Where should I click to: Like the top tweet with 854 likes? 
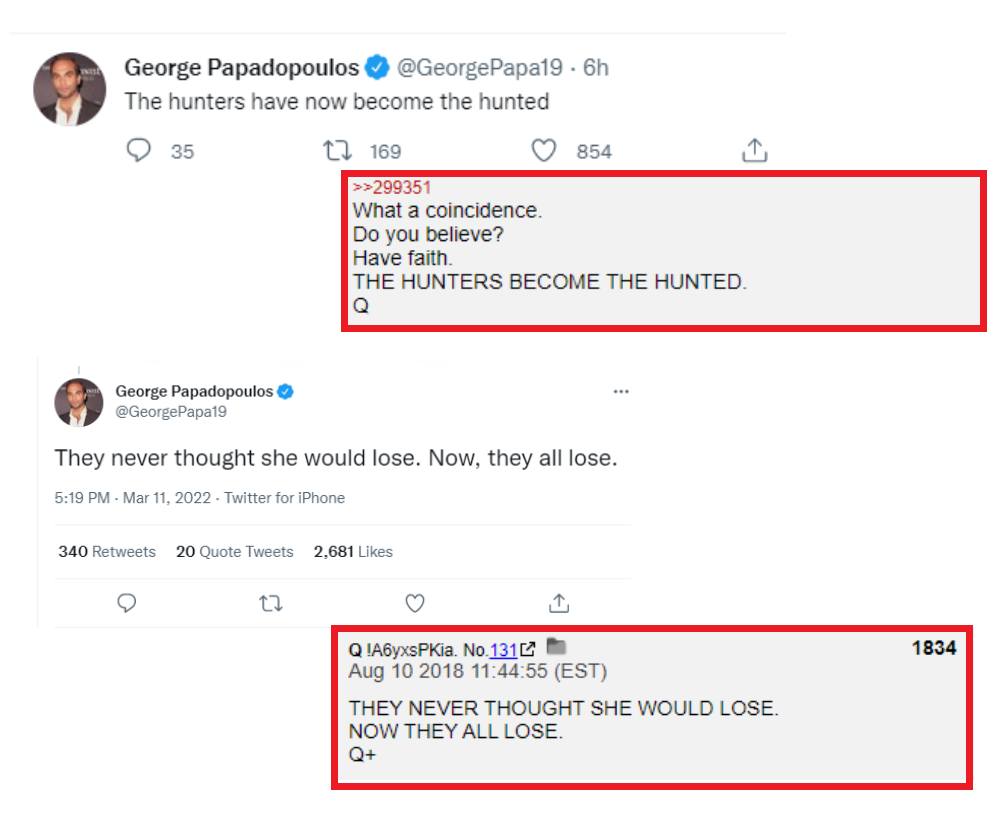click(x=543, y=151)
